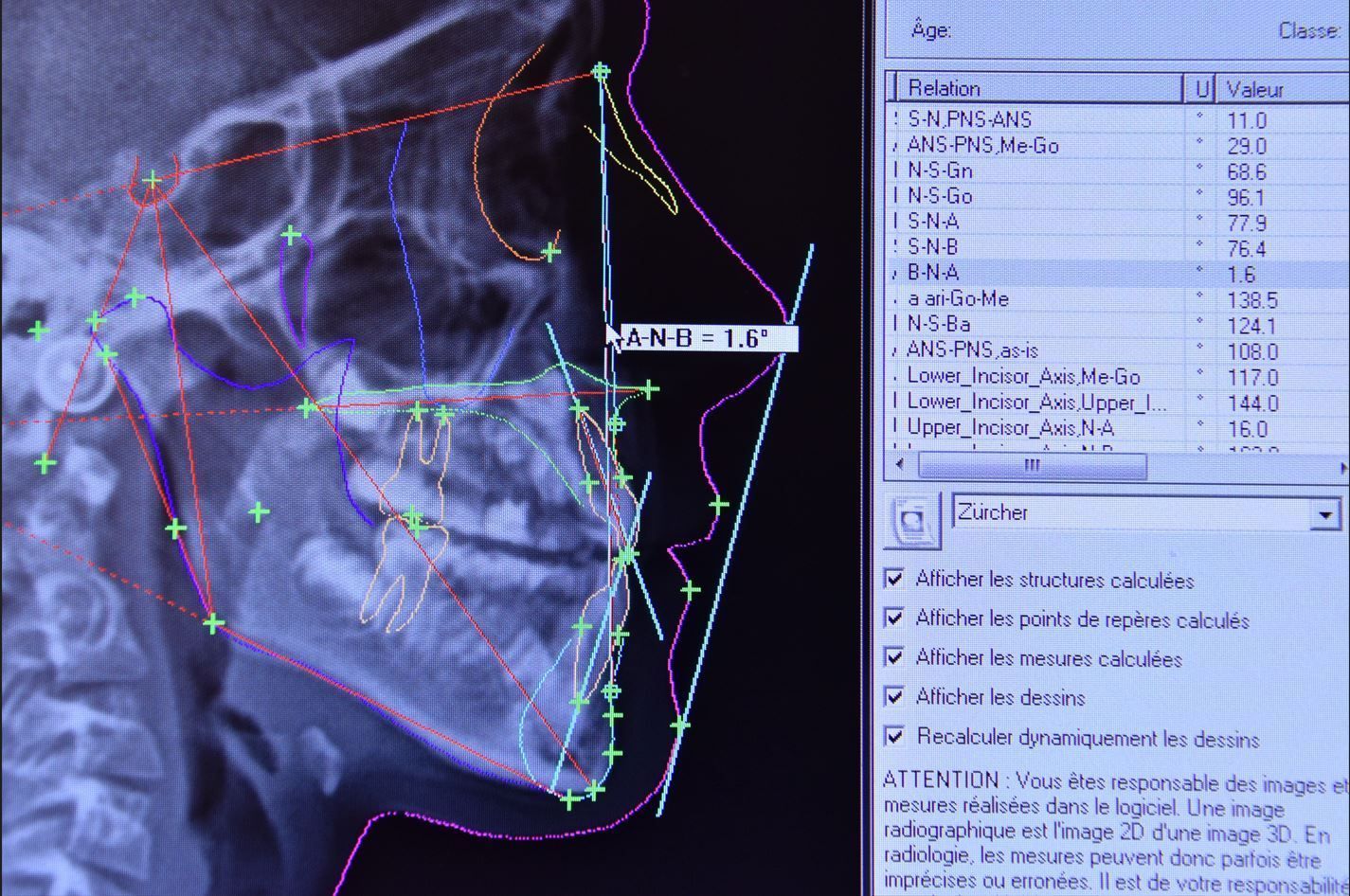Toggle the Afficher les dessins checkbox
This screenshot has height=896, width=1350.
pyautogui.click(x=893, y=696)
